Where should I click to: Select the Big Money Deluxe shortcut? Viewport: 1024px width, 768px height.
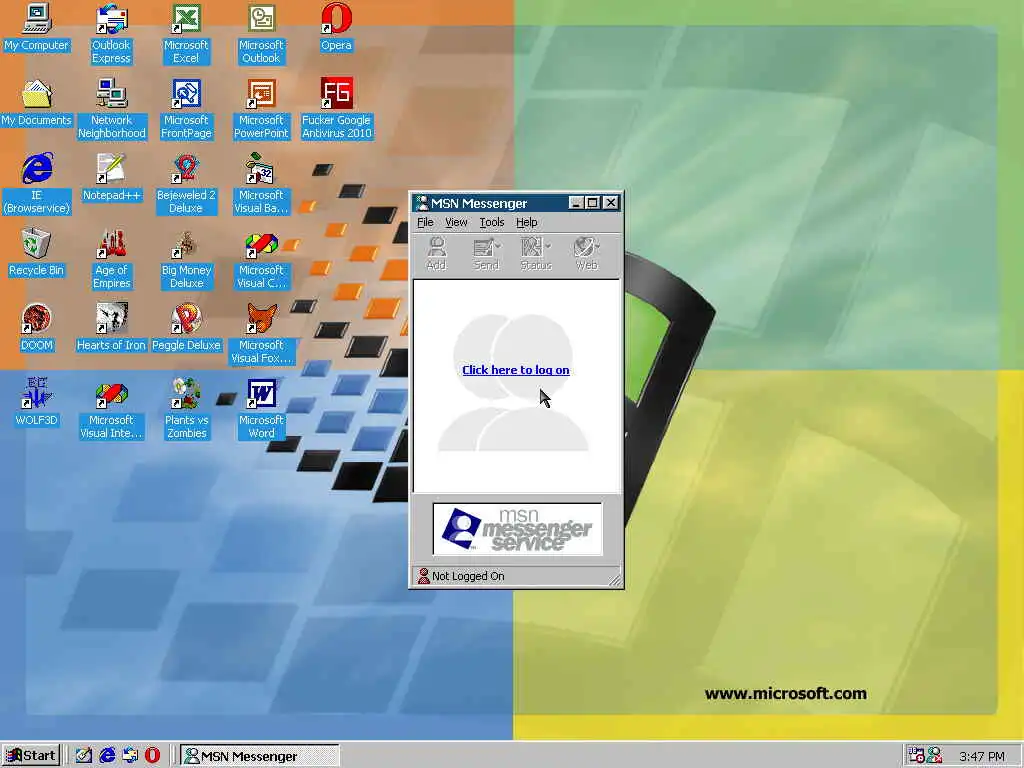click(186, 259)
